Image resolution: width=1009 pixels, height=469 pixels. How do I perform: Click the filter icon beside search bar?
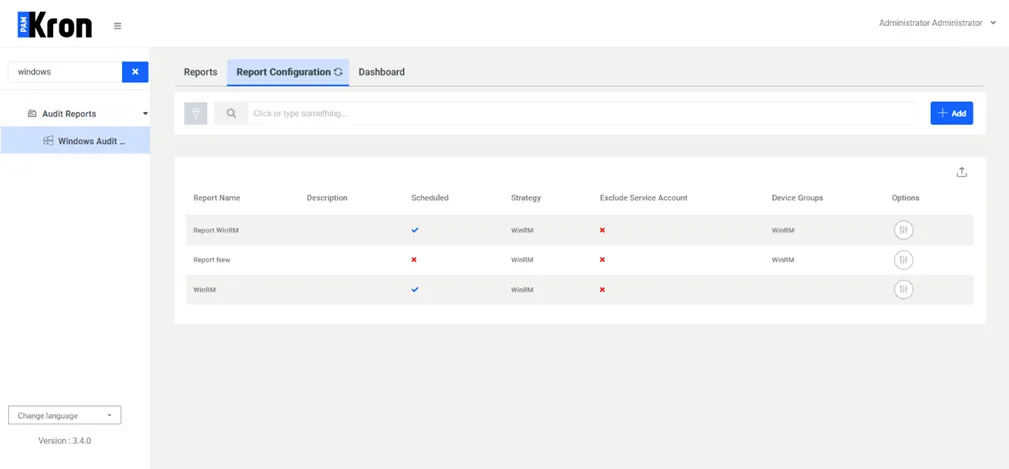(x=196, y=113)
